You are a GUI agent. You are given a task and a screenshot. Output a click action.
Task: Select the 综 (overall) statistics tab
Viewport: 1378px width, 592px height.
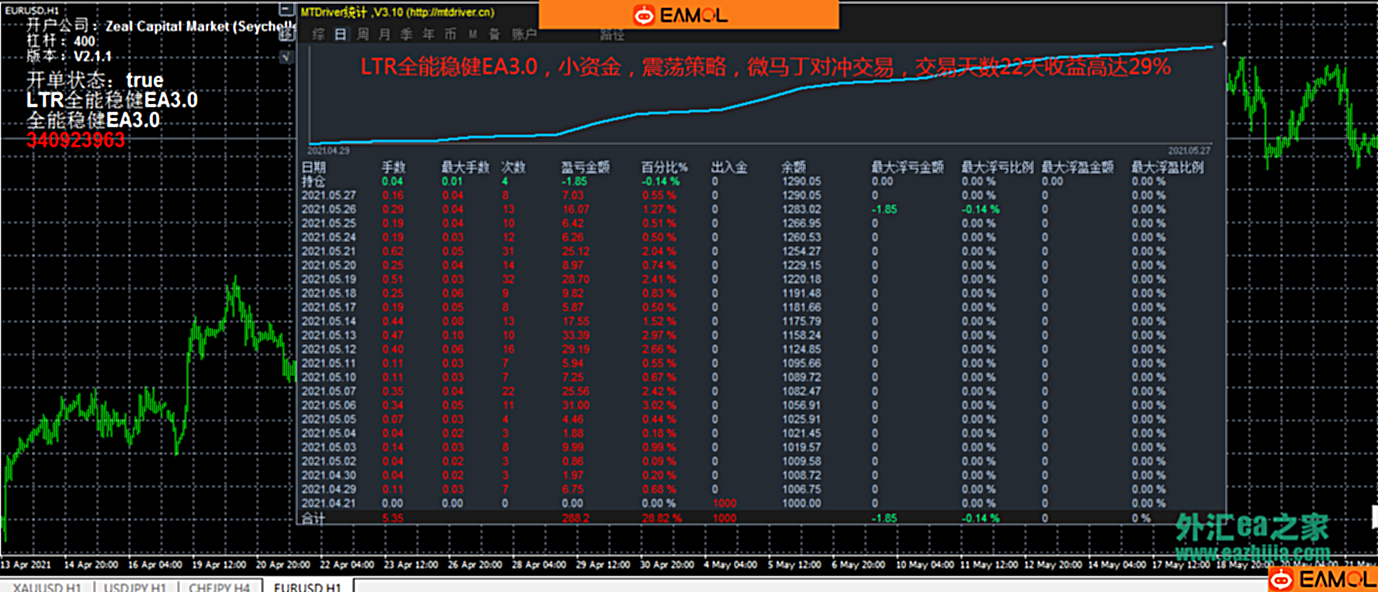pyautogui.click(x=317, y=34)
